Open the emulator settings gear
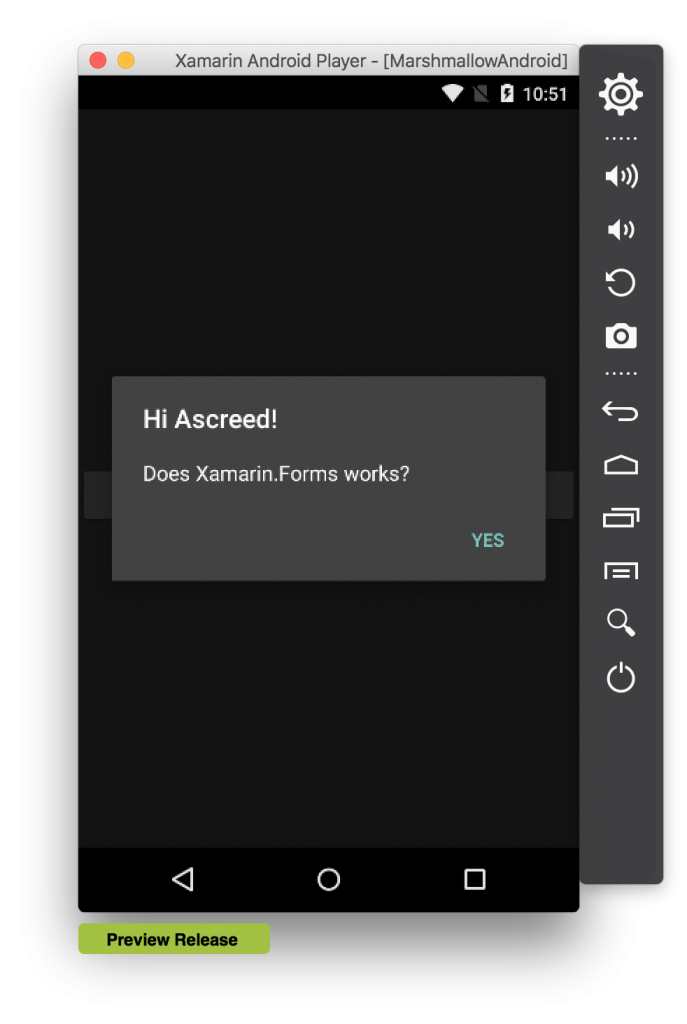 [x=620, y=95]
